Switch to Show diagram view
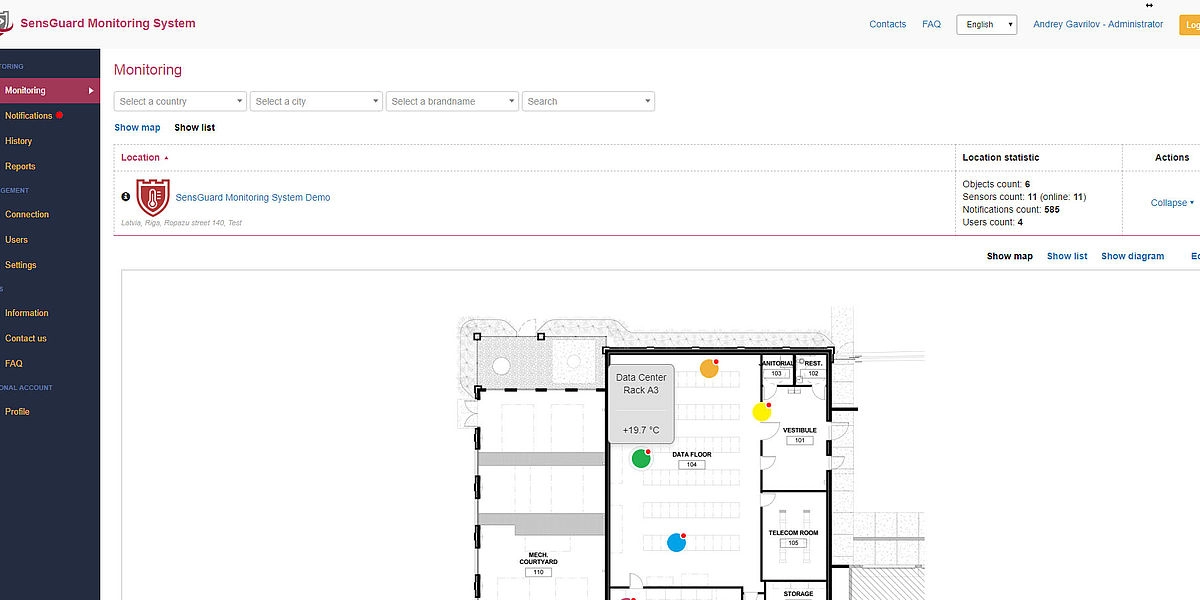This screenshot has height=600, width=1200. point(1132,257)
